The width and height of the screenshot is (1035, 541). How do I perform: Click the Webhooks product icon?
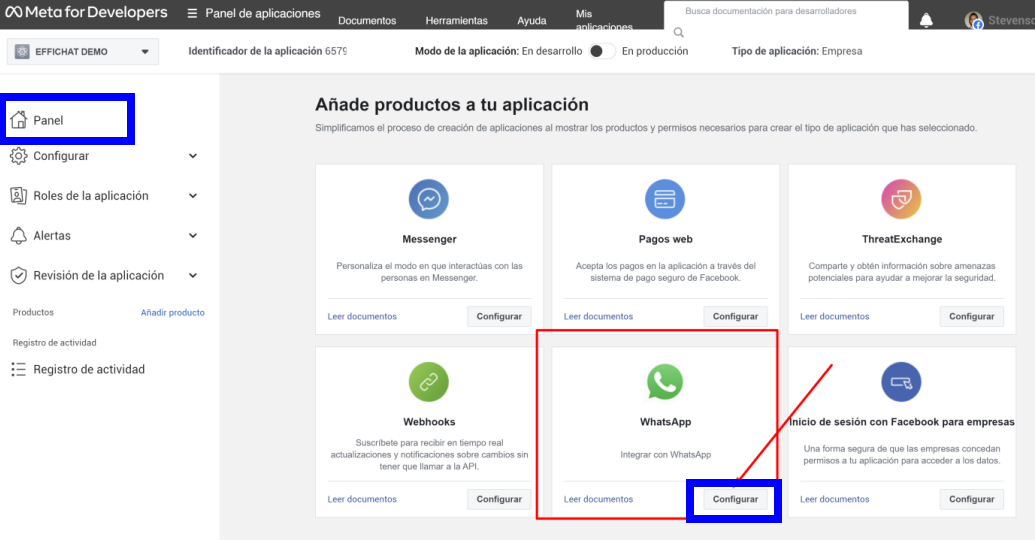428,381
